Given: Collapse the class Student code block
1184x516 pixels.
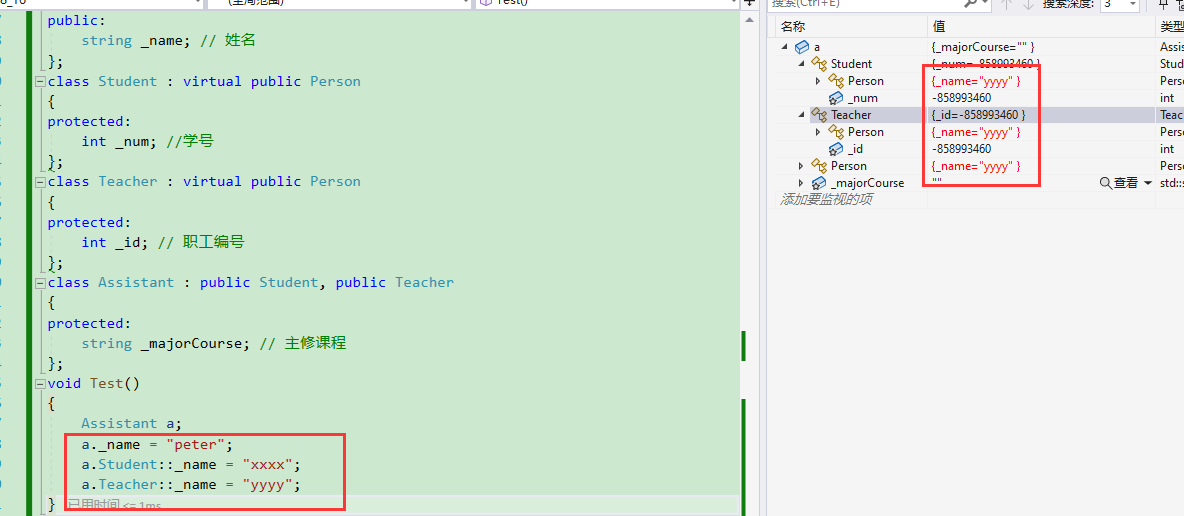Looking at the screenshot, I should [40, 82].
